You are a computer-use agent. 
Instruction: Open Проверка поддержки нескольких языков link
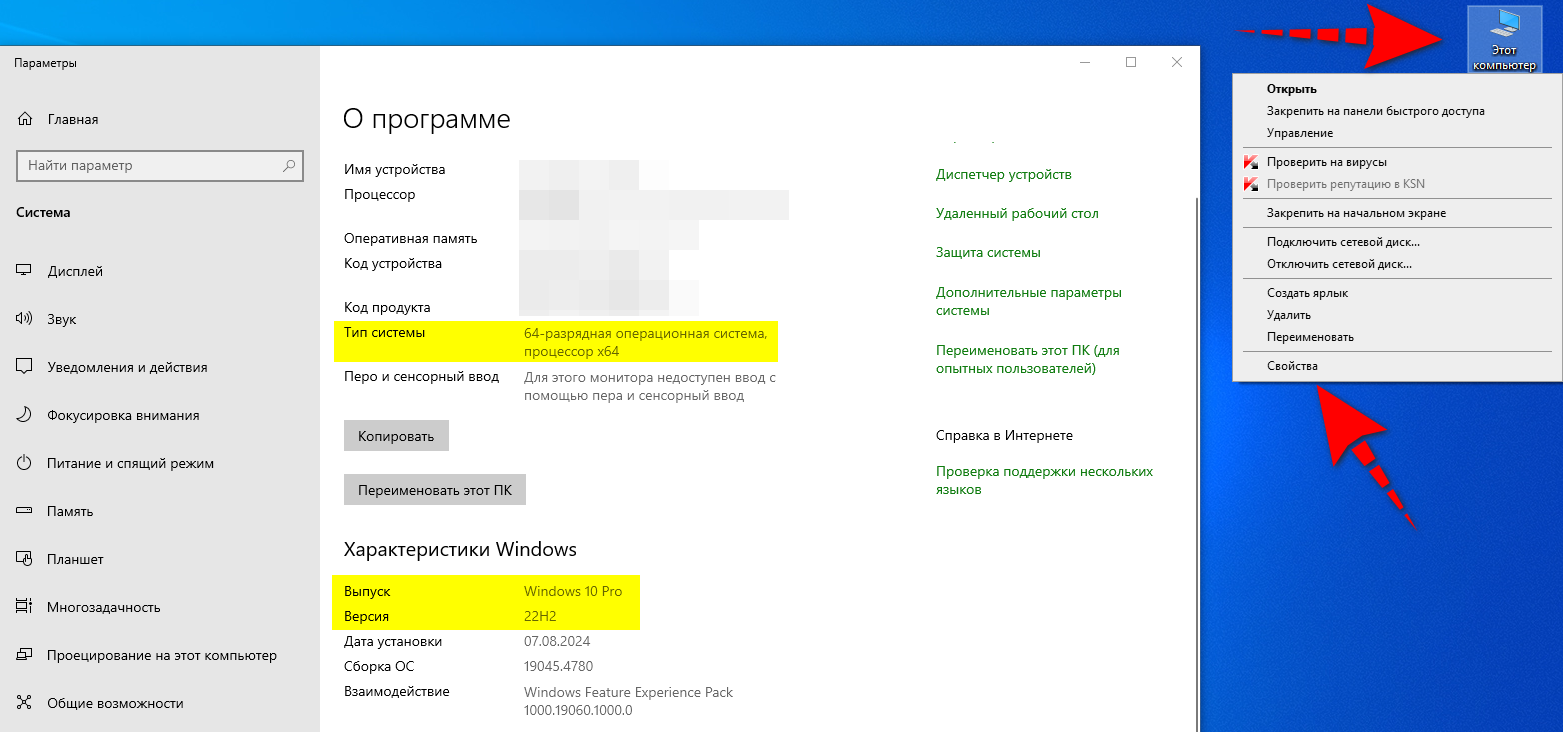click(x=1044, y=480)
